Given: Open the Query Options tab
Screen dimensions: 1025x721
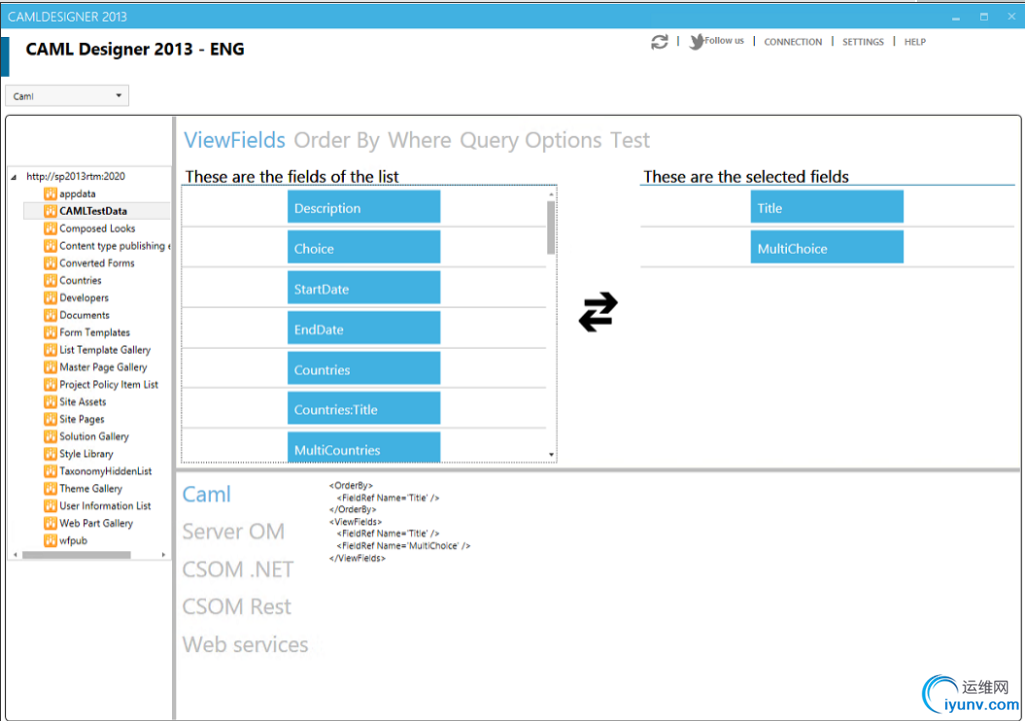Looking at the screenshot, I should click(530, 140).
